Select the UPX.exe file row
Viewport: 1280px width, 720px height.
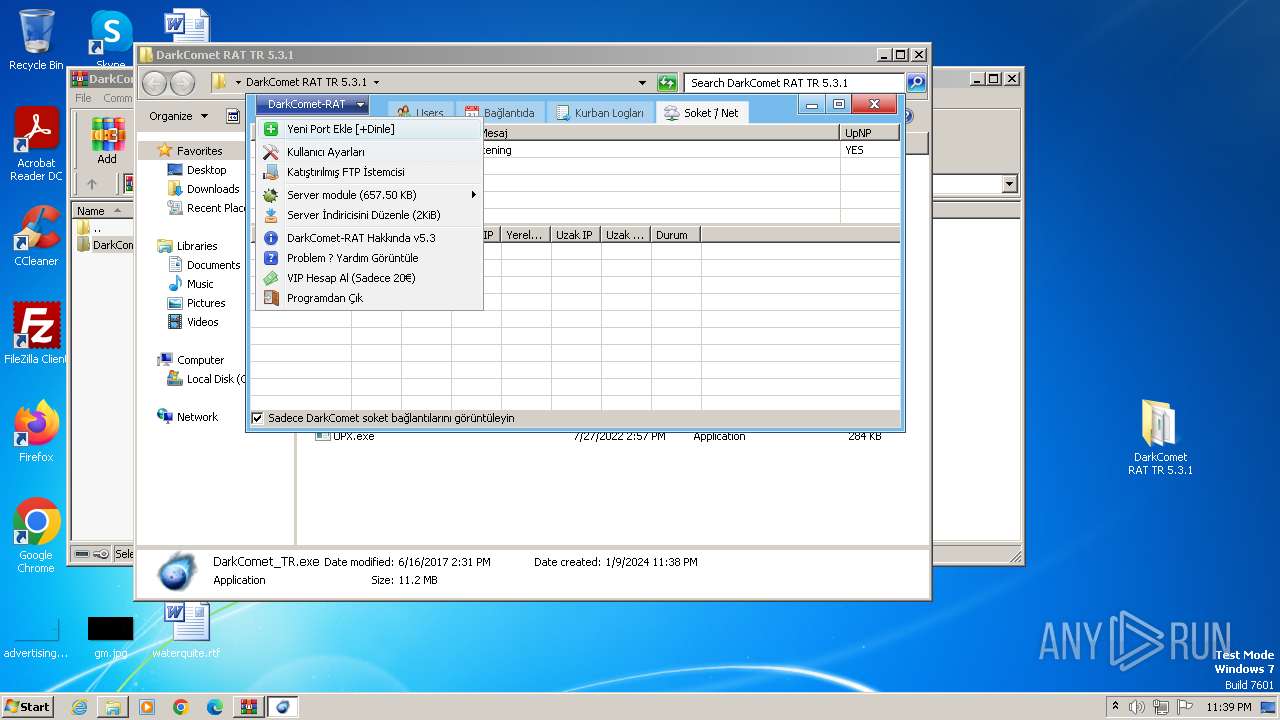pyautogui.click(x=600, y=436)
